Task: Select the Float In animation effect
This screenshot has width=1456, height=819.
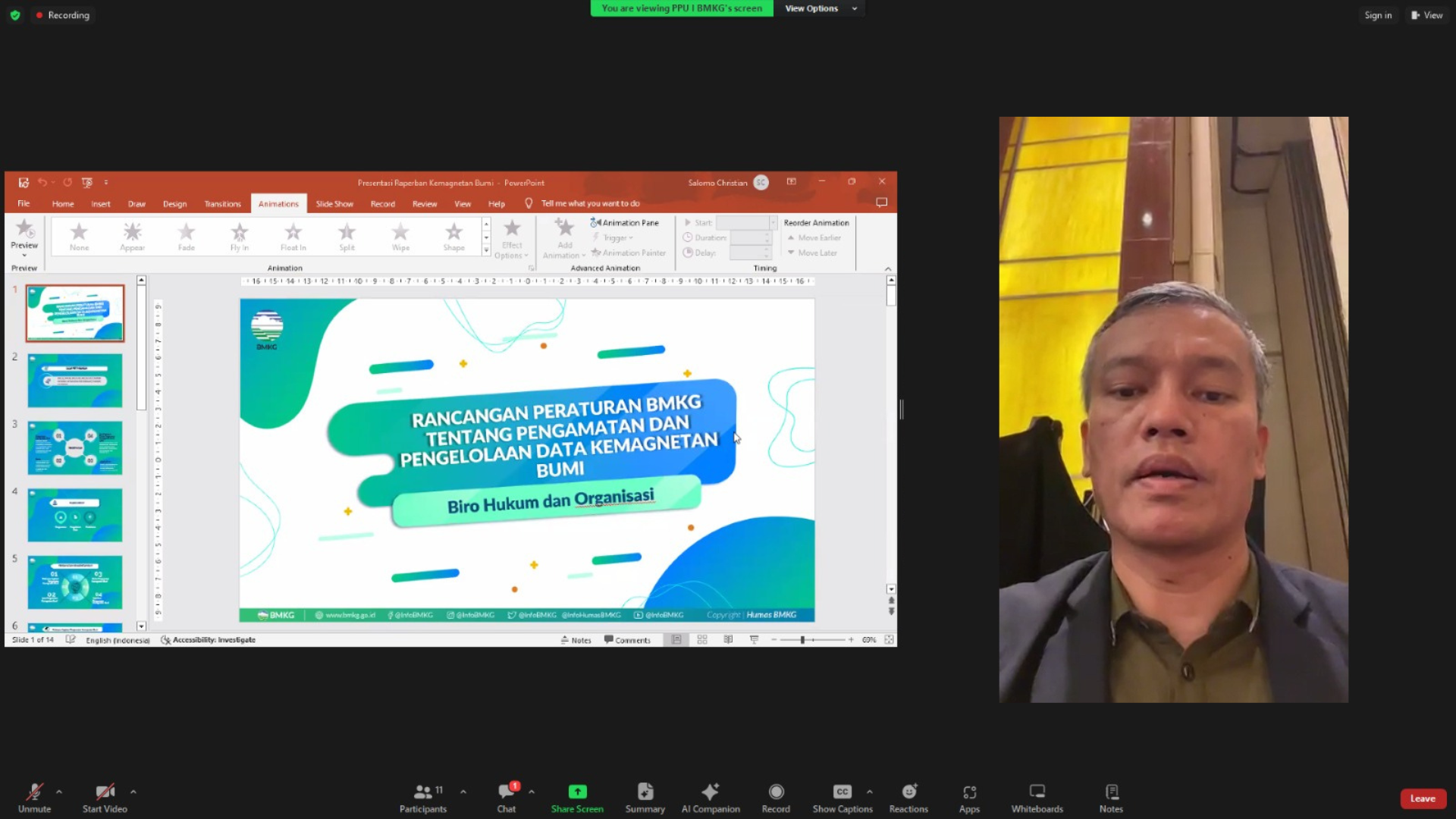Action: tap(293, 236)
